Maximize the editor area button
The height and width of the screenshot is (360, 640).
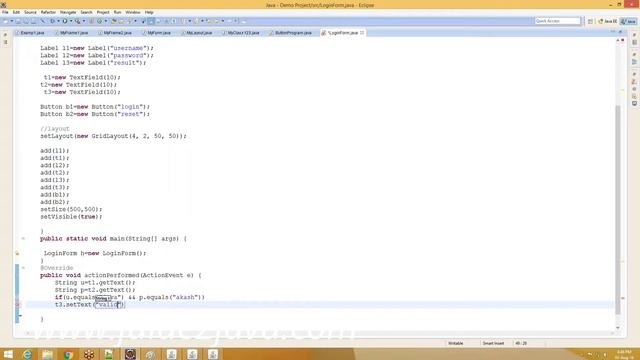(621, 32)
